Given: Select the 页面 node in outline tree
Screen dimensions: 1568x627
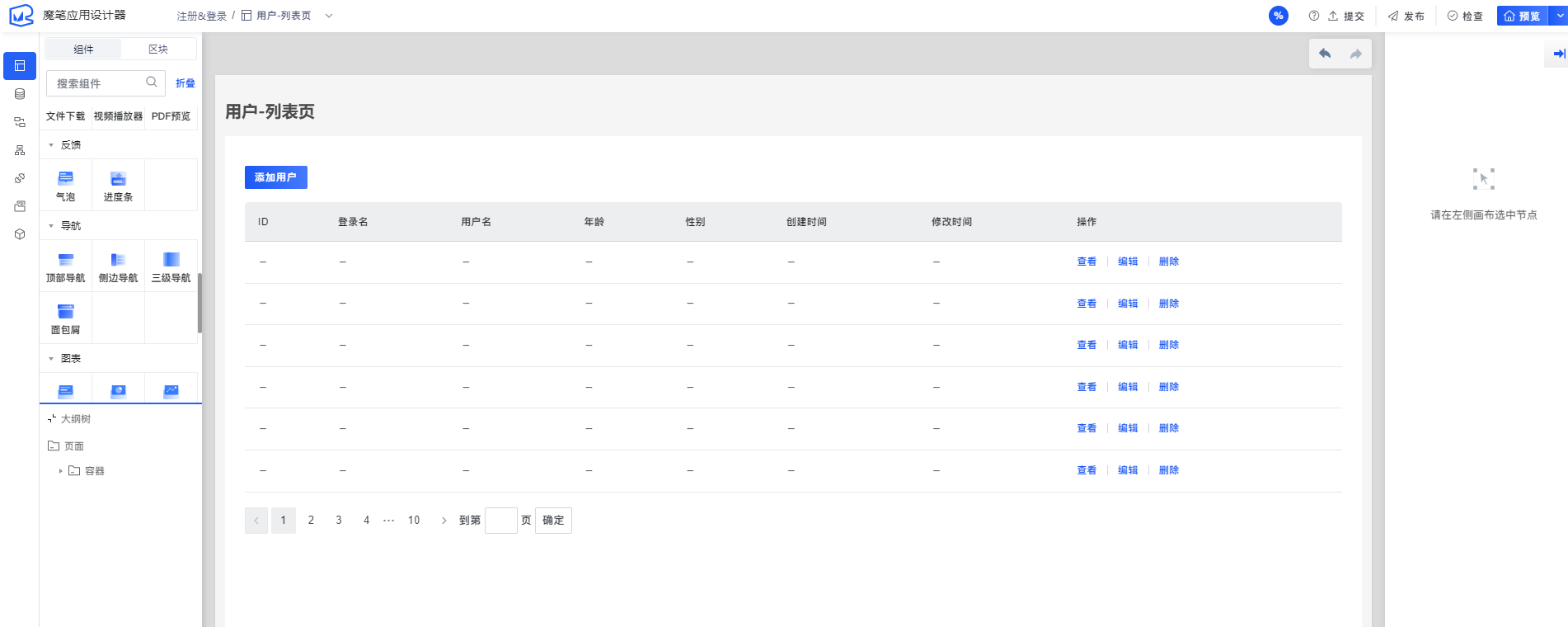Looking at the screenshot, I should click(x=66, y=446).
